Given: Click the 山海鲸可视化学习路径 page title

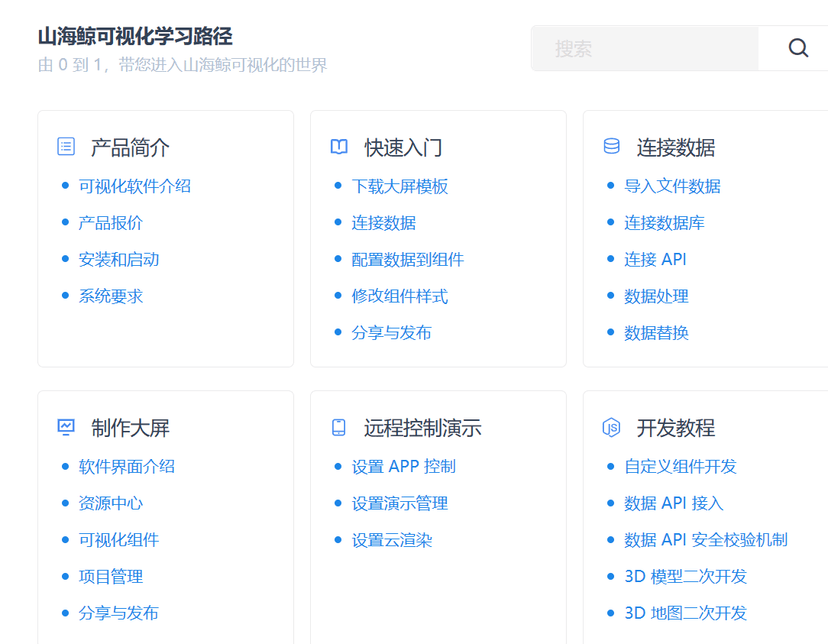Looking at the screenshot, I should (135, 36).
